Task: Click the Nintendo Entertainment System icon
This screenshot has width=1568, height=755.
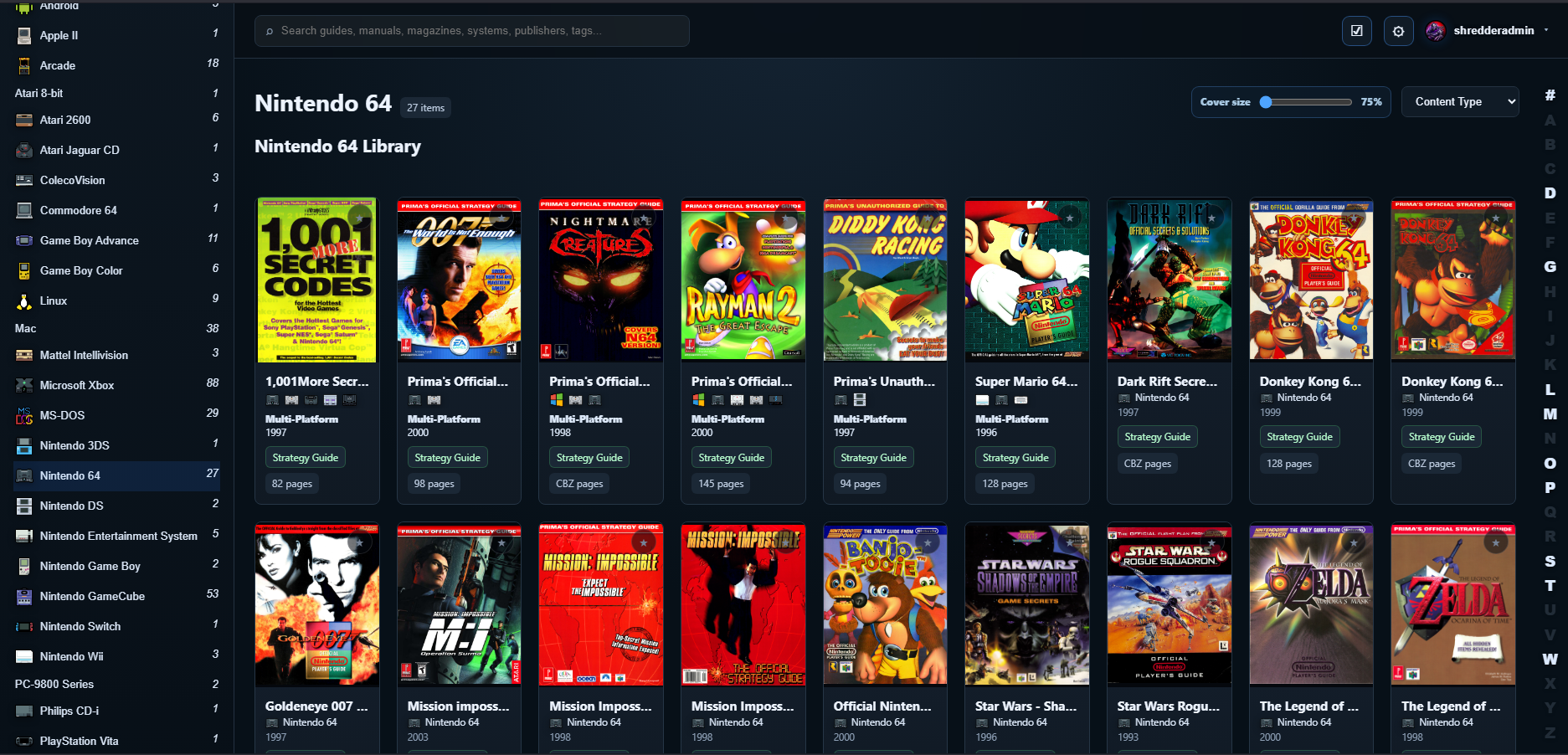Action: point(24,536)
